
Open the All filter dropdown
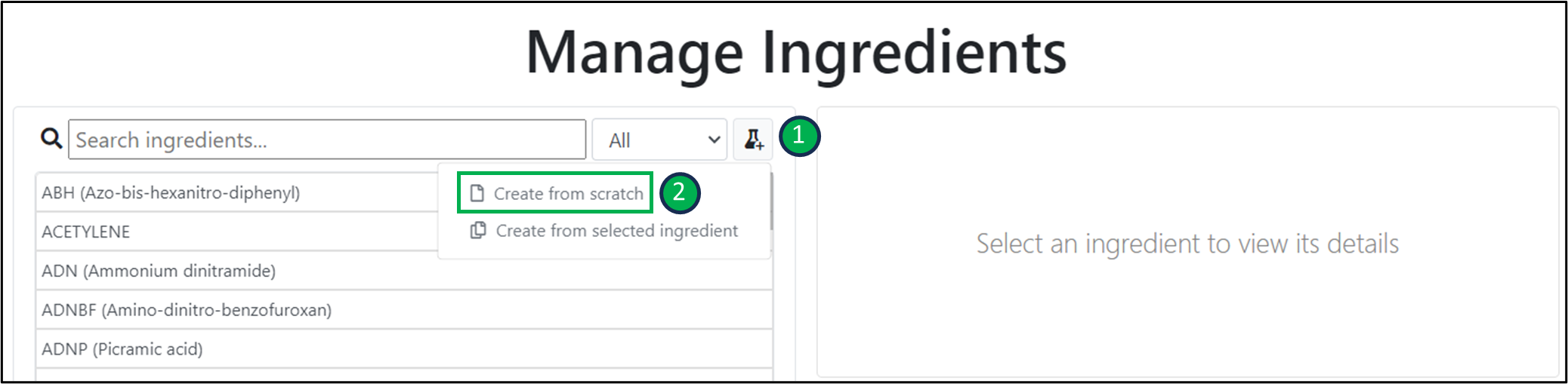pos(659,140)
